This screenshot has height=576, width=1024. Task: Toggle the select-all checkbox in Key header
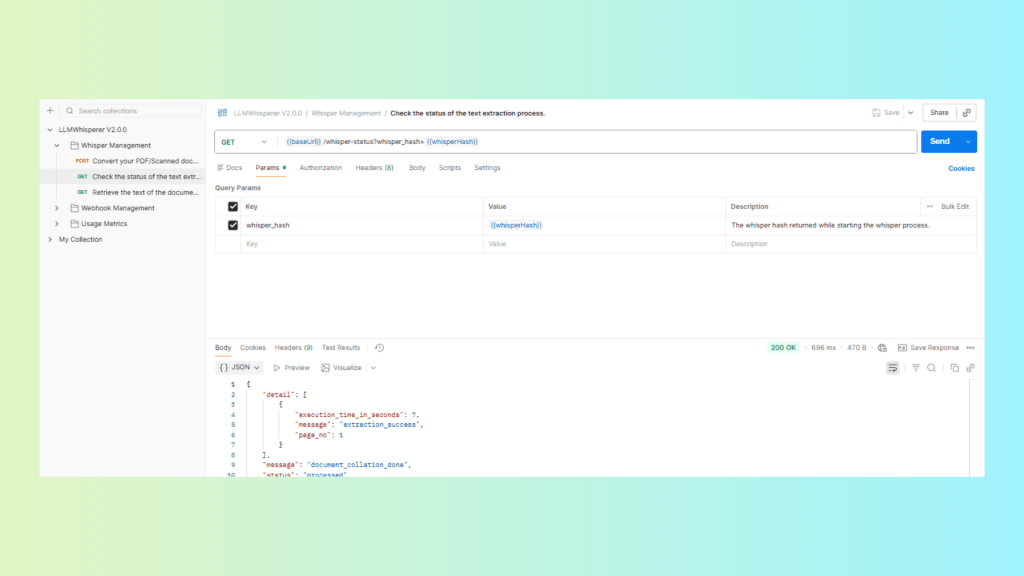pos(233,206)
